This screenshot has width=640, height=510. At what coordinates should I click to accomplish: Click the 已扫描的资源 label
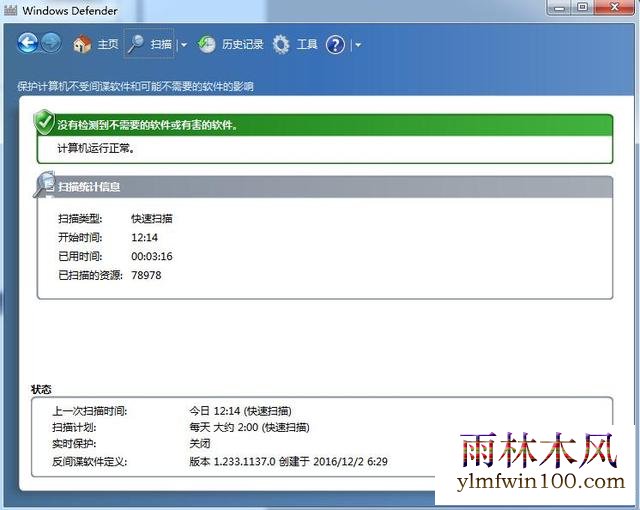point(90,275)
